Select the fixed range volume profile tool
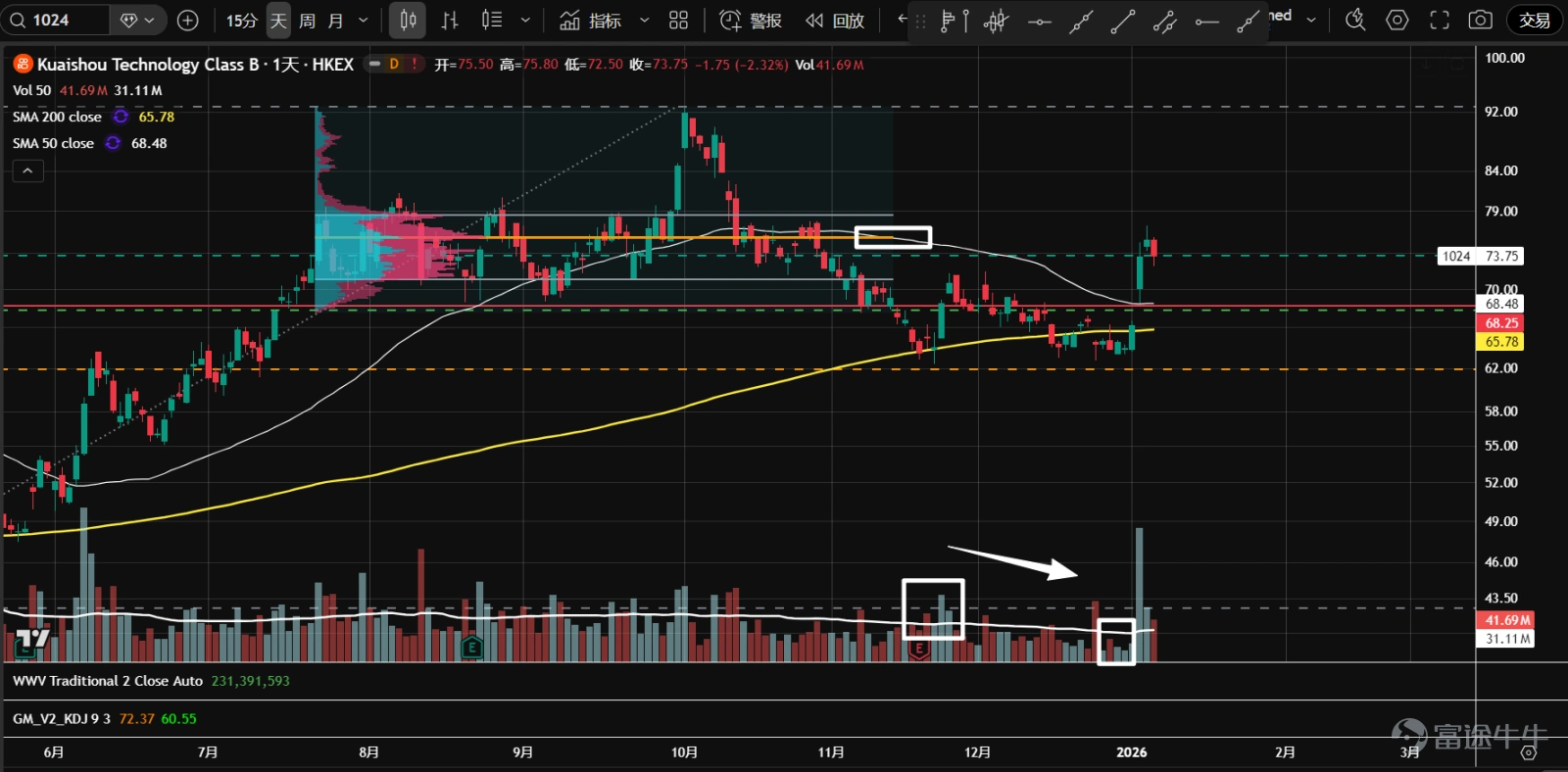The image size is (1568, 772). 954,21
